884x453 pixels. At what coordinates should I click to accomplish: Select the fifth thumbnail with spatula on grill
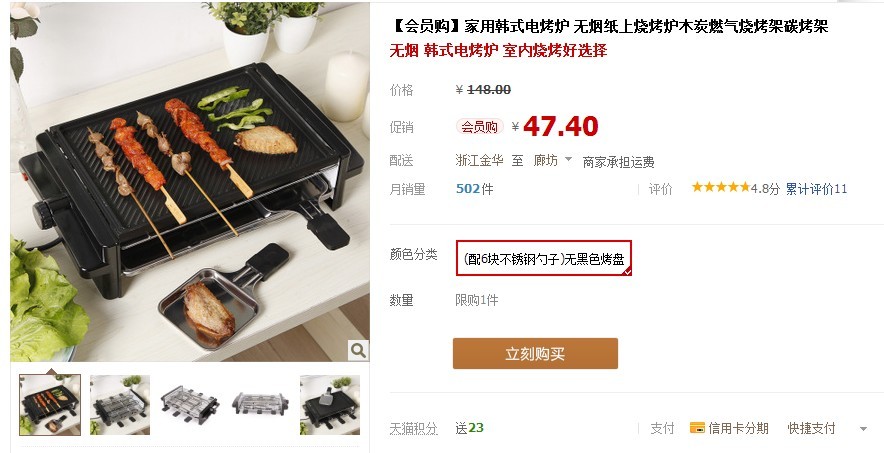click(330, 405)
